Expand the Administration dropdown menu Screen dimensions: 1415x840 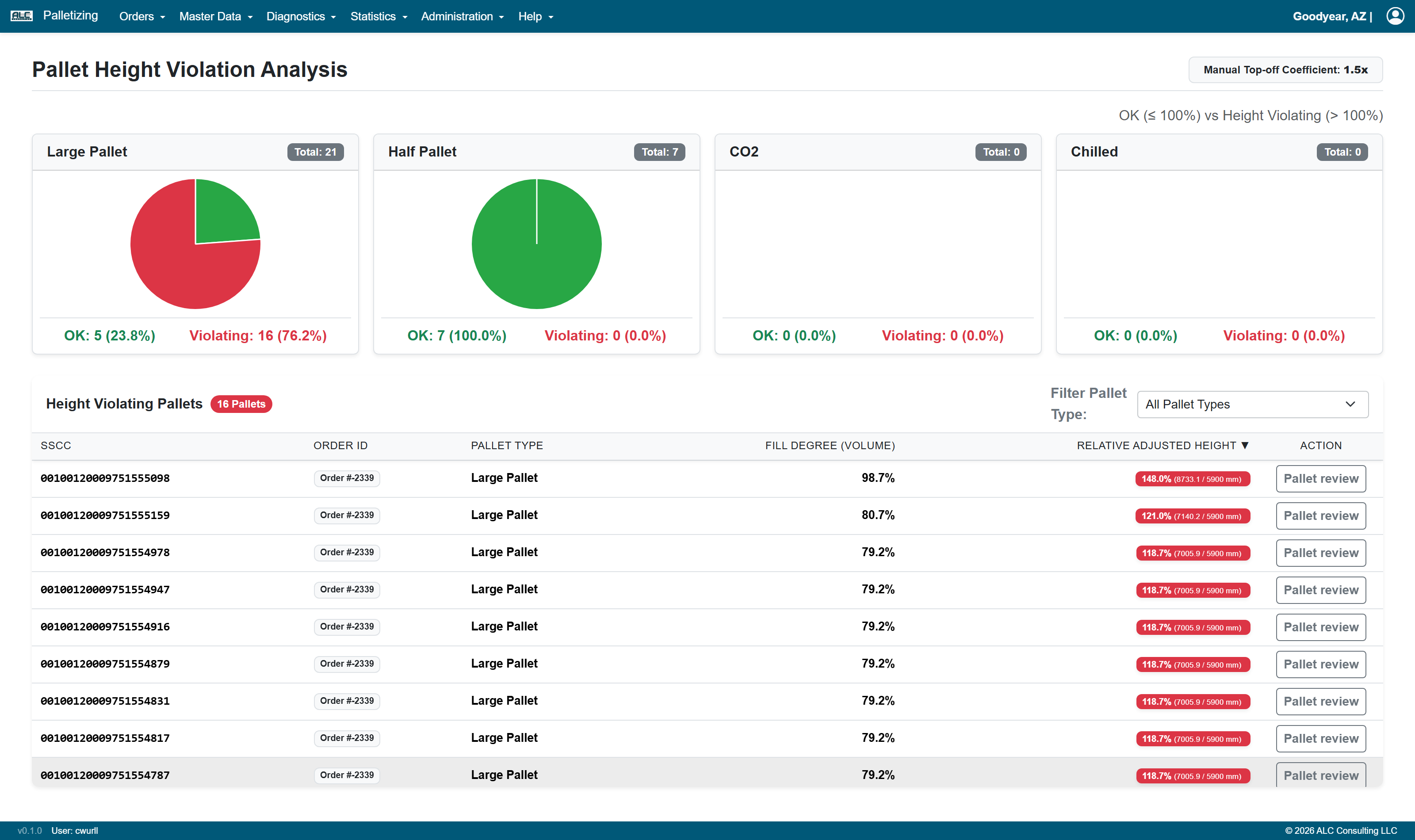(463, 16)
